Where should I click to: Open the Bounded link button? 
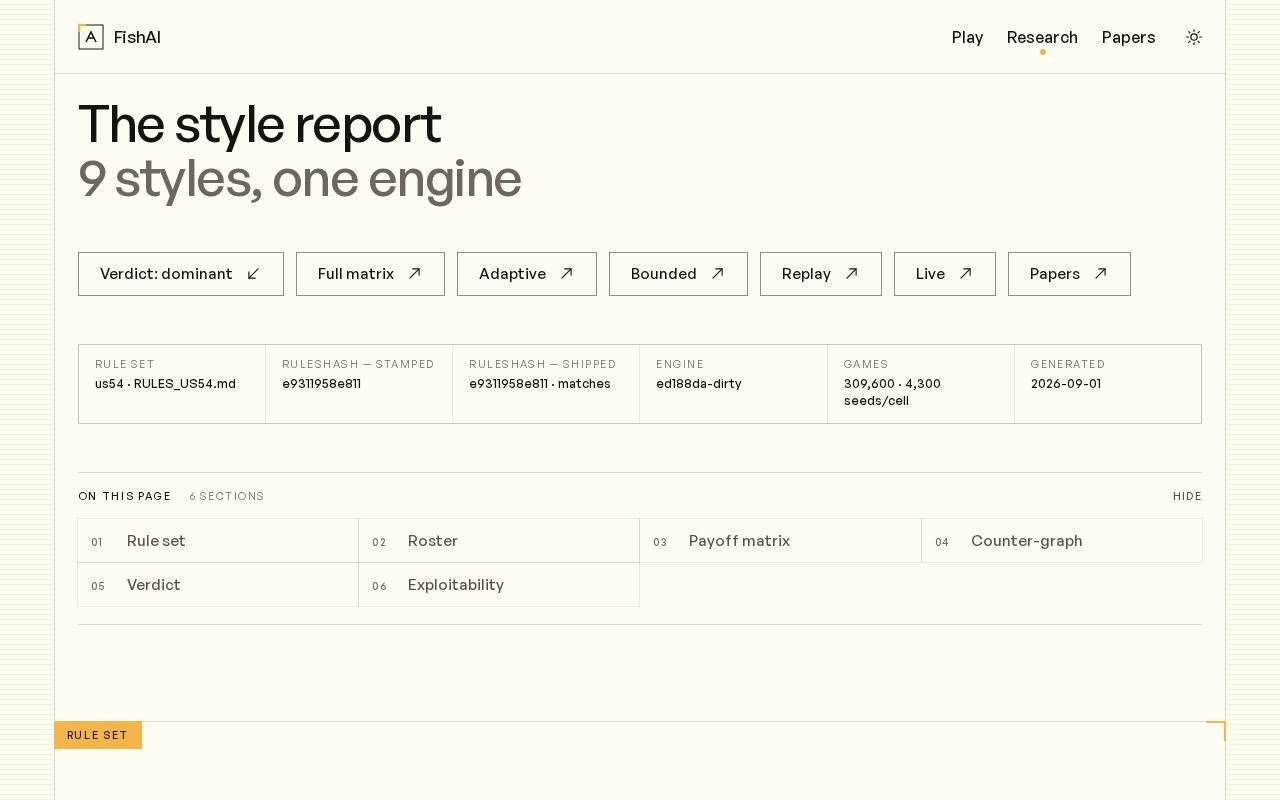[678, 274]
